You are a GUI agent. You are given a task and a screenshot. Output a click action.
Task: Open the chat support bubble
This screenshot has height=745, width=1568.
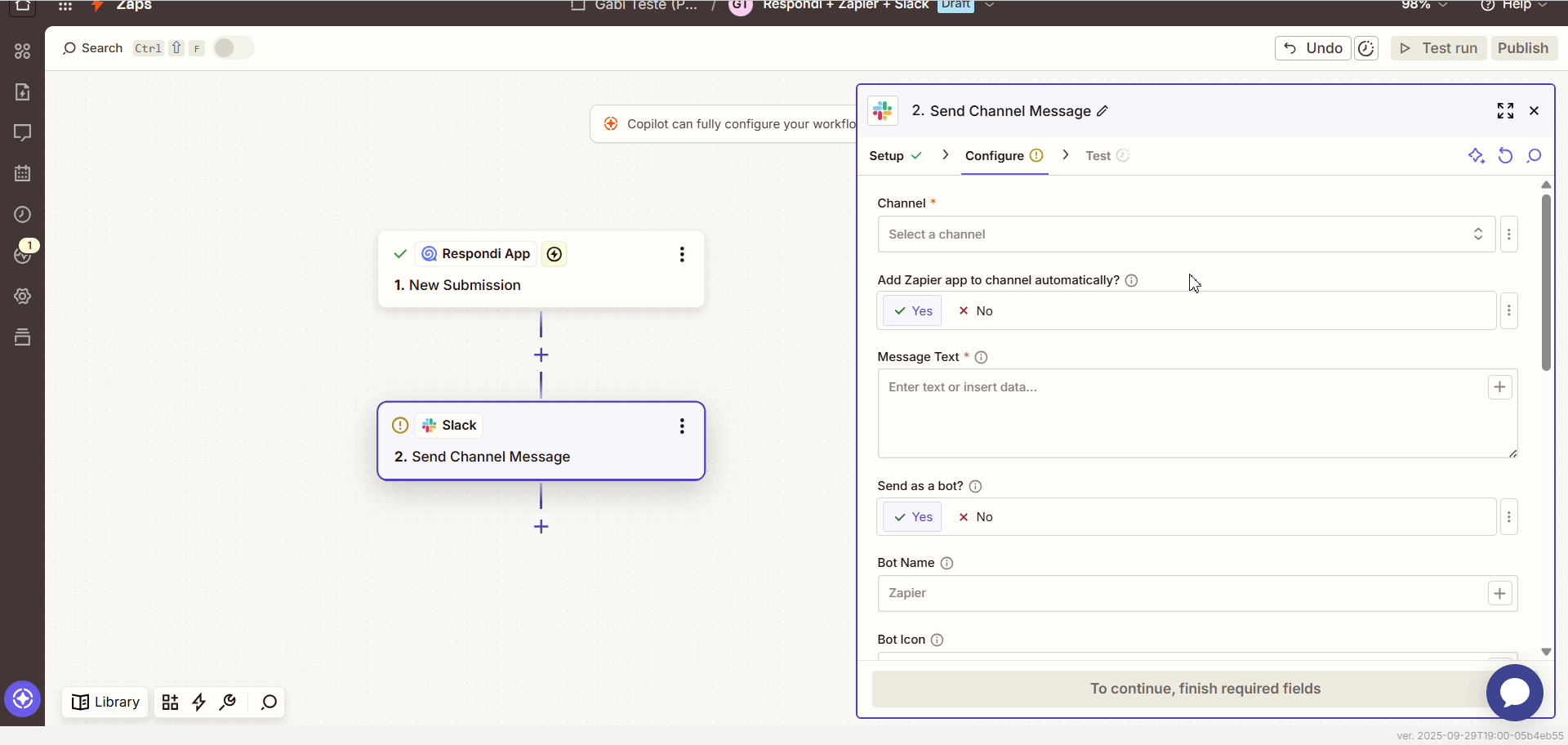click(x=1515, y=693)
